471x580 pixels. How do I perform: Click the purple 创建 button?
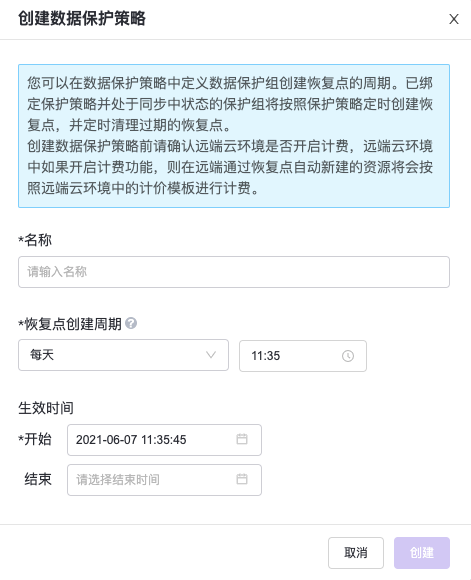tap(422, 553)
